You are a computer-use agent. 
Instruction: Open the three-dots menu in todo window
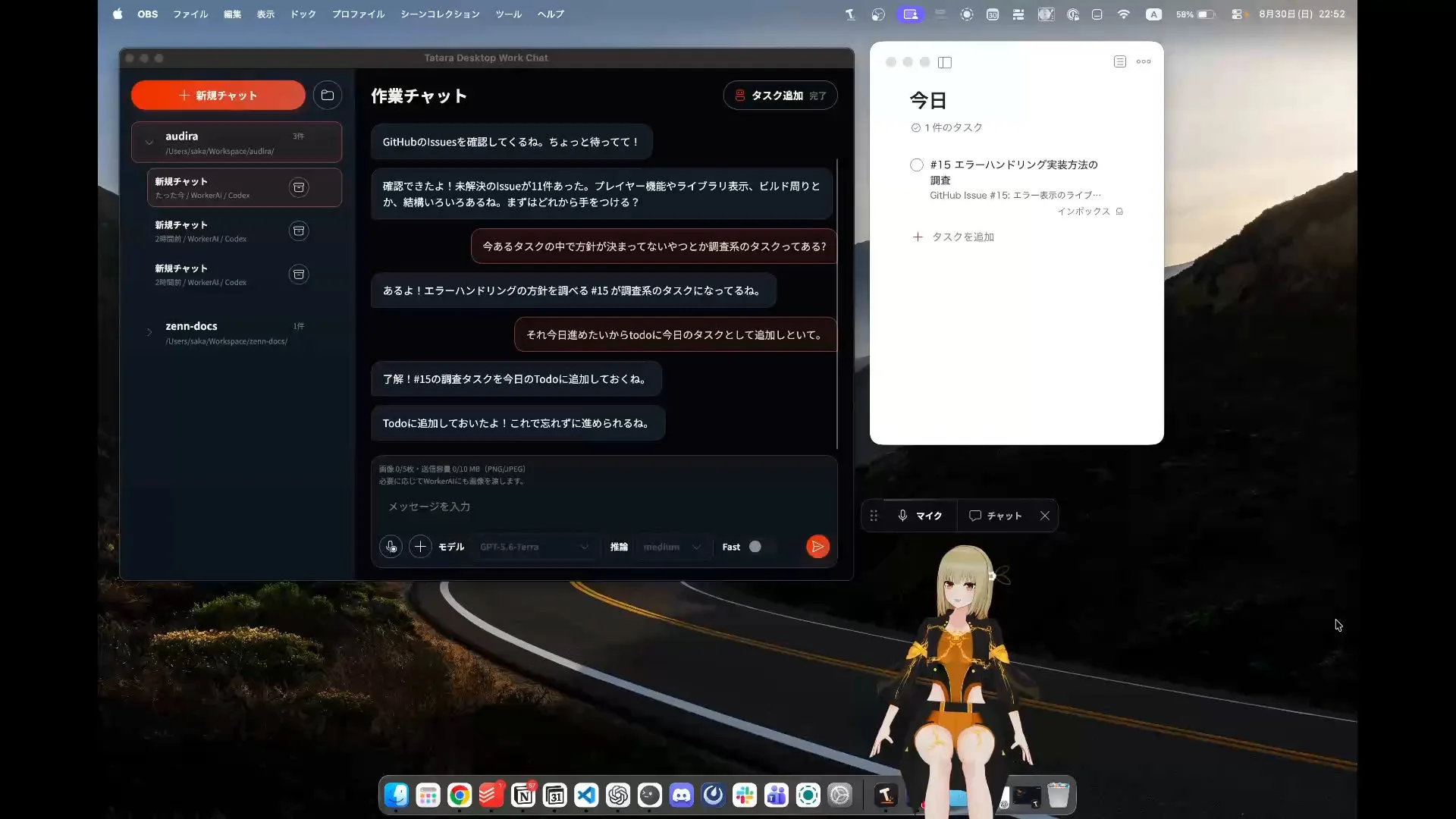(x=1144, y=61)
